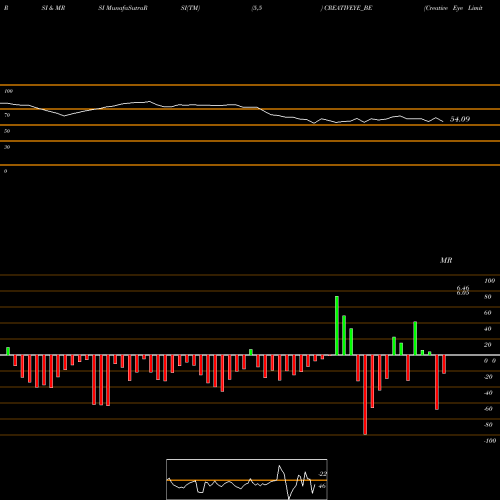Viewport: 500px width, 500px height.
Task: Click the MR axis label -100
Action: tap(490, 441)
